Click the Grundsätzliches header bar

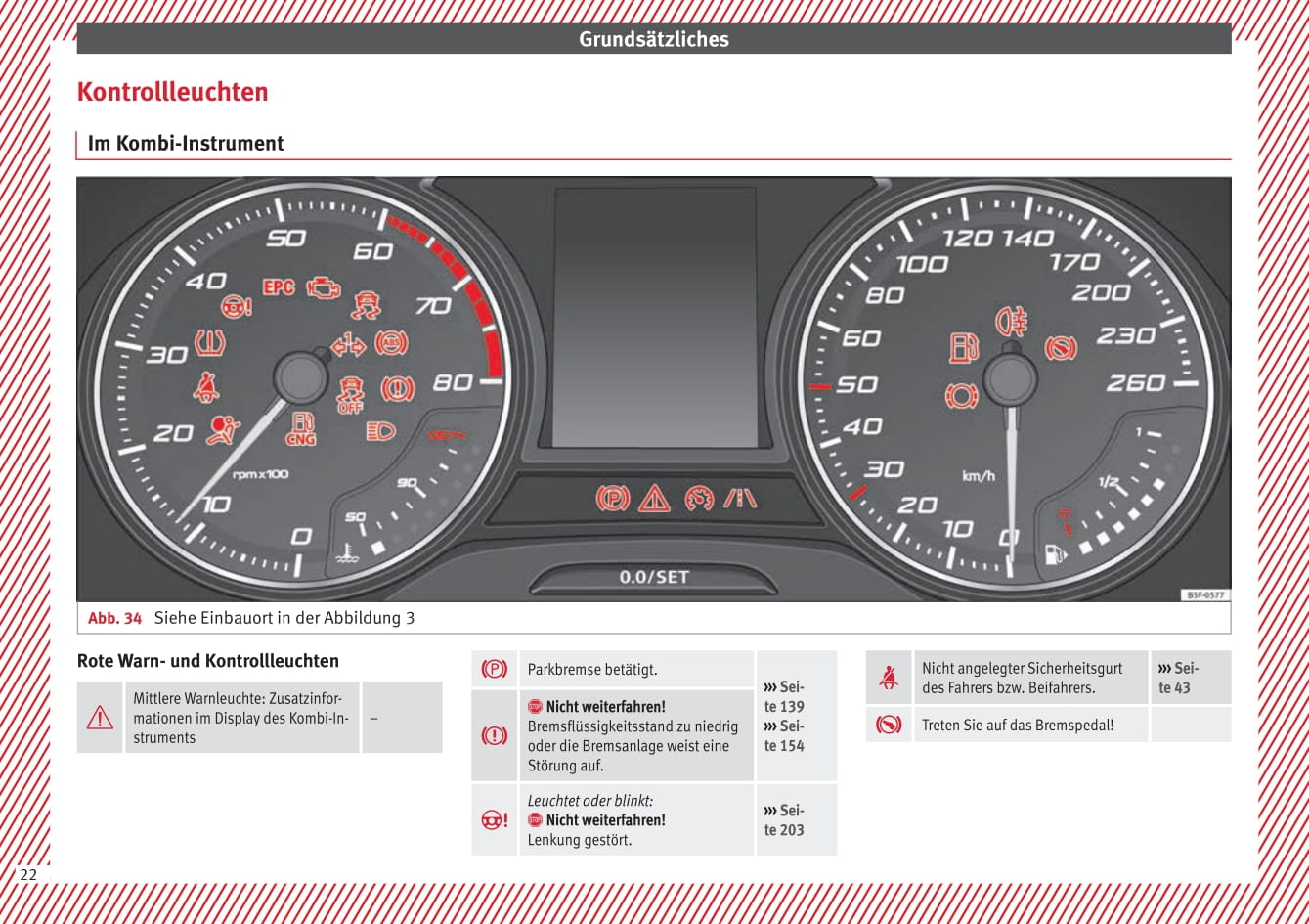point(653,39)
